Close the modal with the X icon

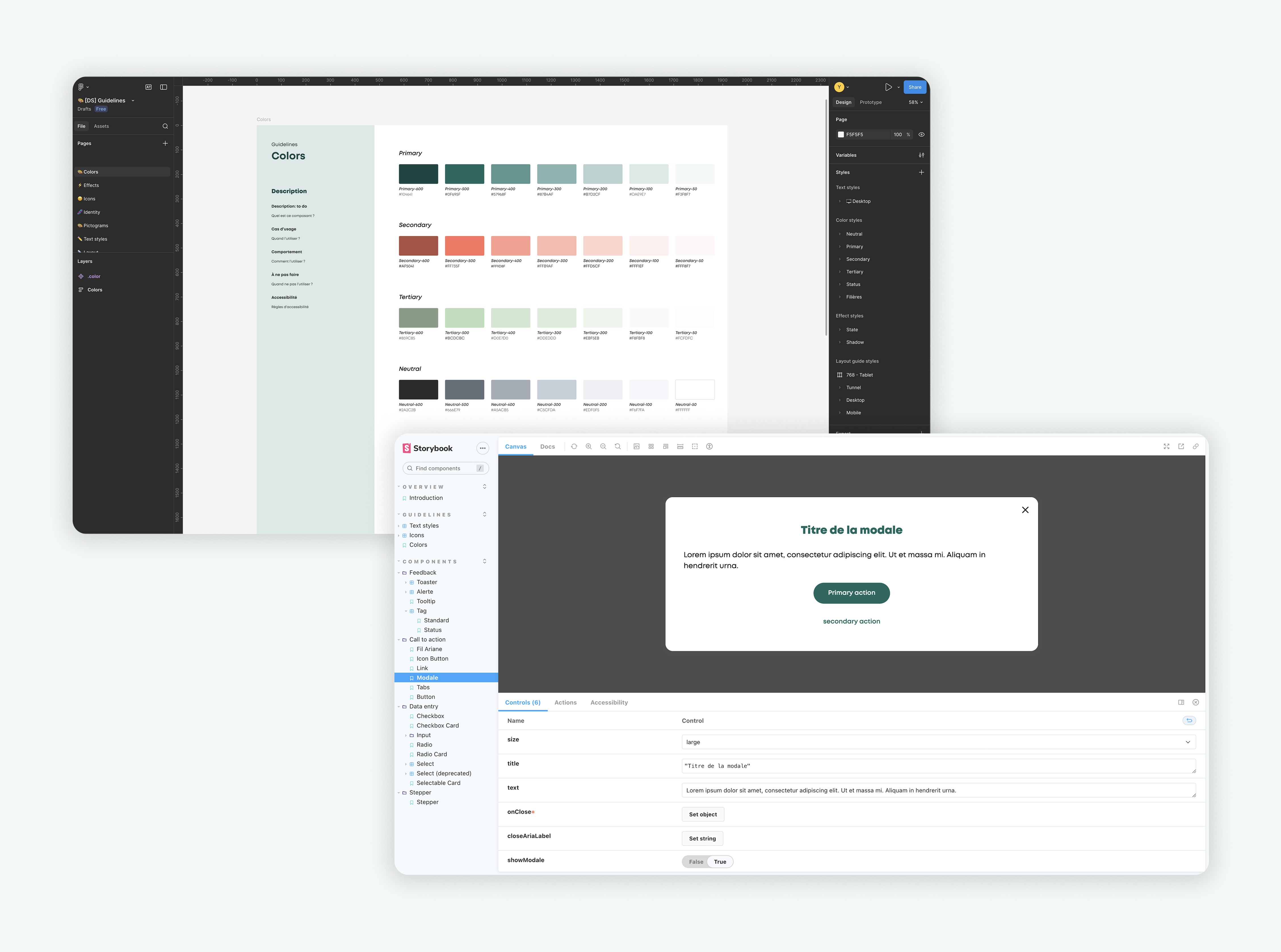click(x=1025, y=510)
